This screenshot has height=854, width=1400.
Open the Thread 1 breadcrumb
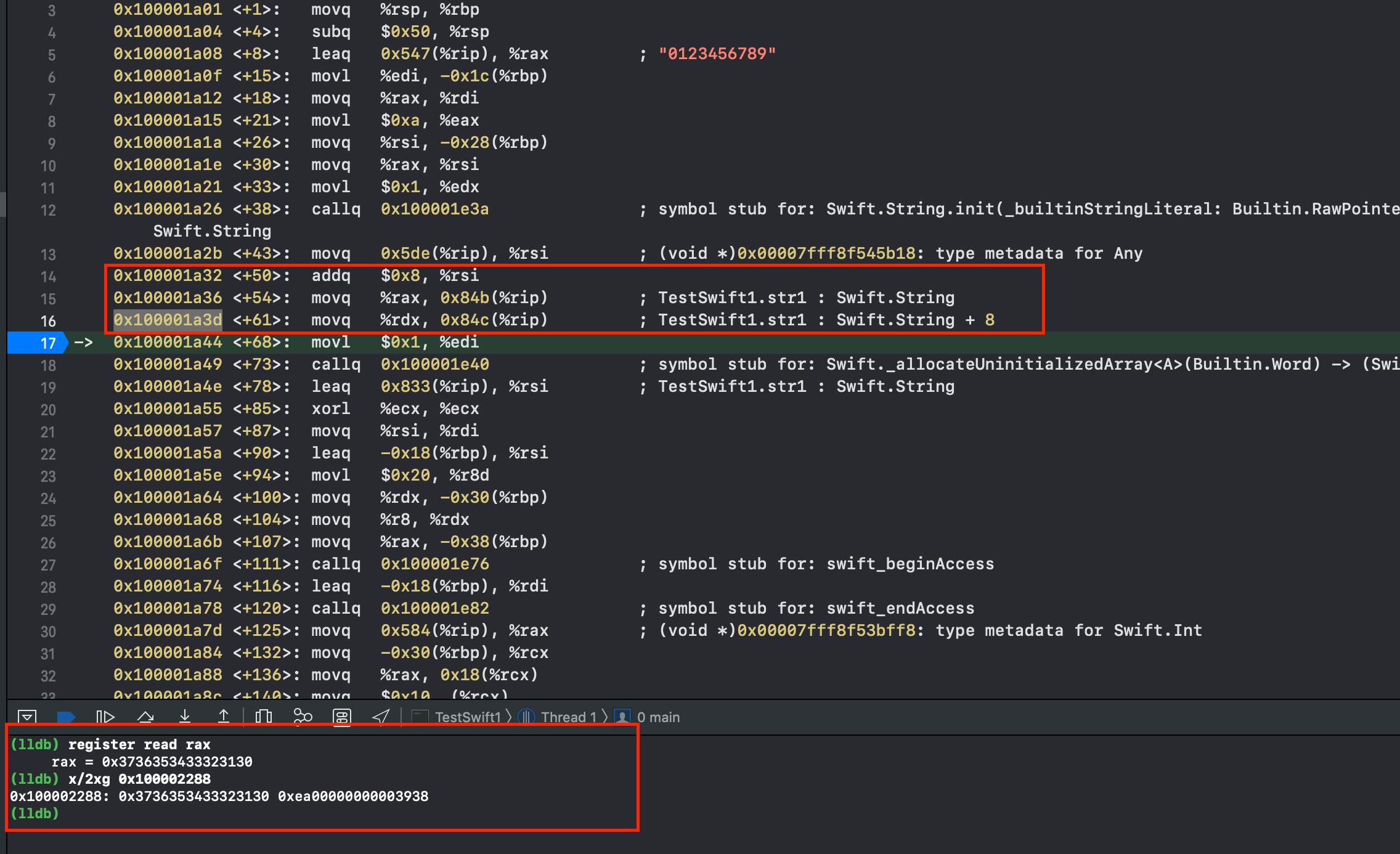point(559,717)
